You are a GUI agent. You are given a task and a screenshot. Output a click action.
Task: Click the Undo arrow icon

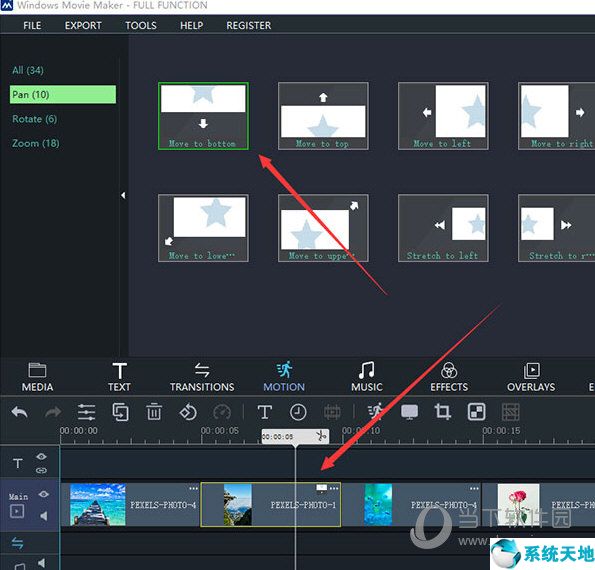19,412
